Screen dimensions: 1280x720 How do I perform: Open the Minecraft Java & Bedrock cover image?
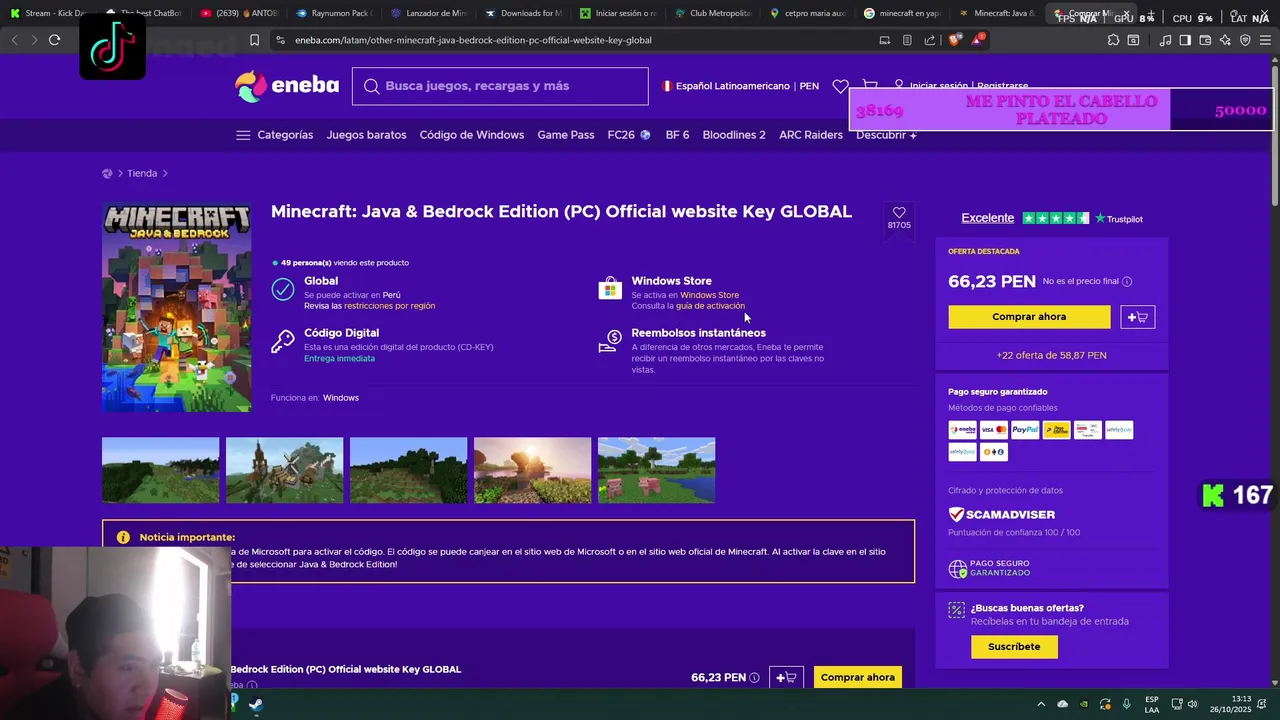[x=177, y=308]
